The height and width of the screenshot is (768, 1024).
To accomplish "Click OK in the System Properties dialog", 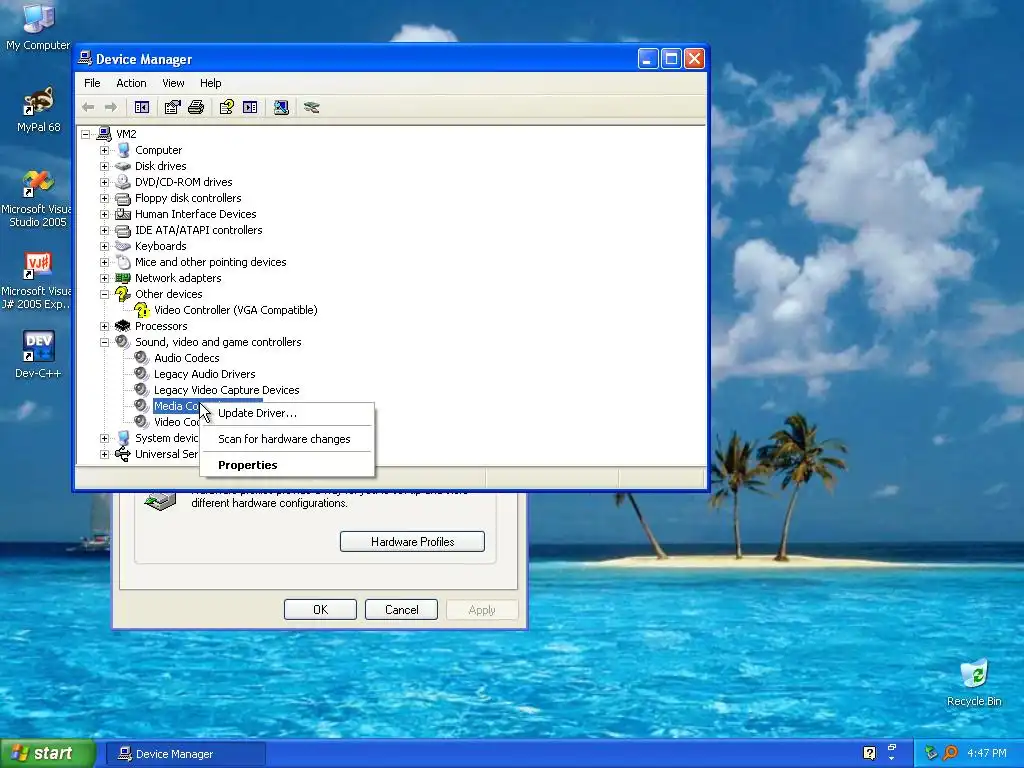I will [x=320, y=609].
